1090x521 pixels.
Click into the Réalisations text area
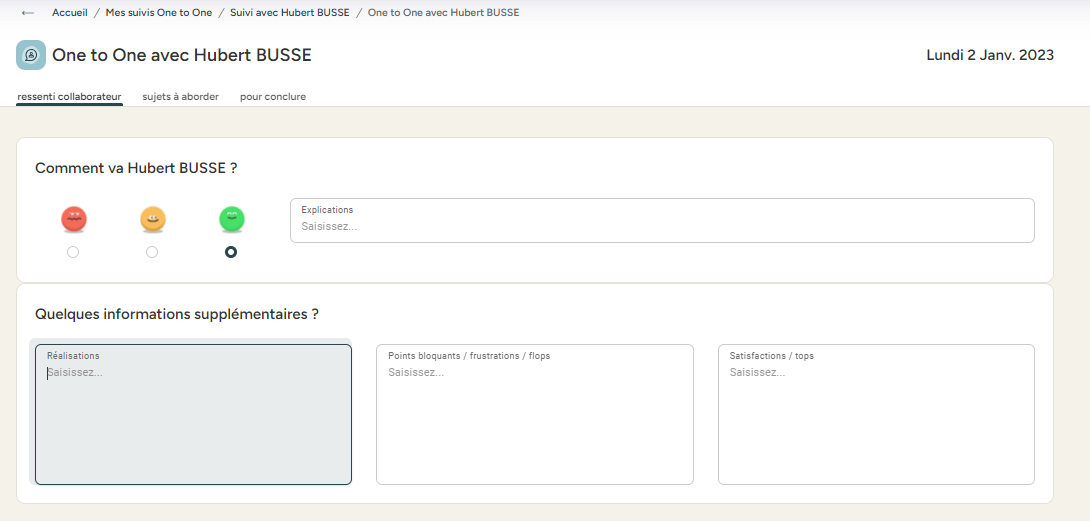point(193,420)
